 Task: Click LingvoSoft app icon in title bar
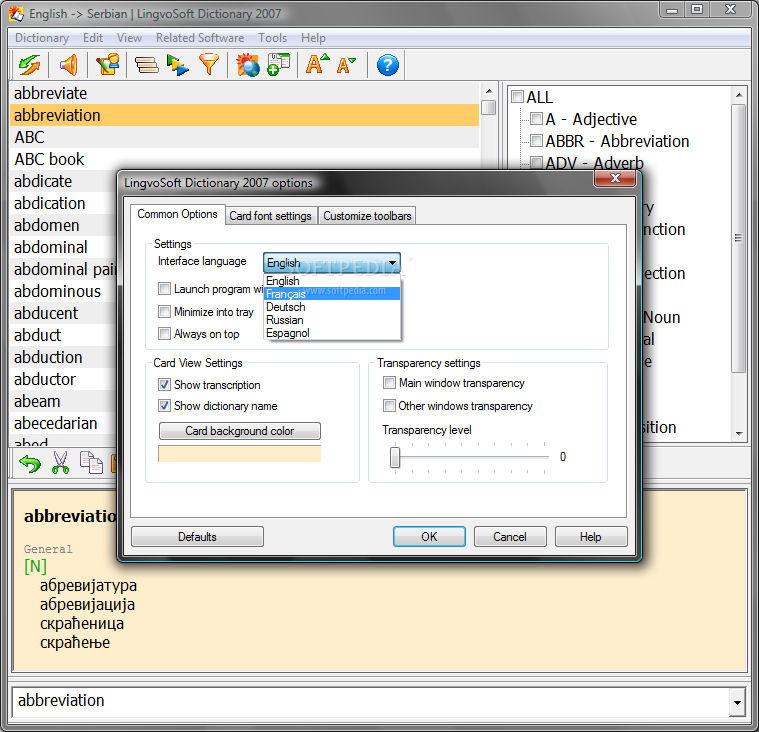pos(16,14)
